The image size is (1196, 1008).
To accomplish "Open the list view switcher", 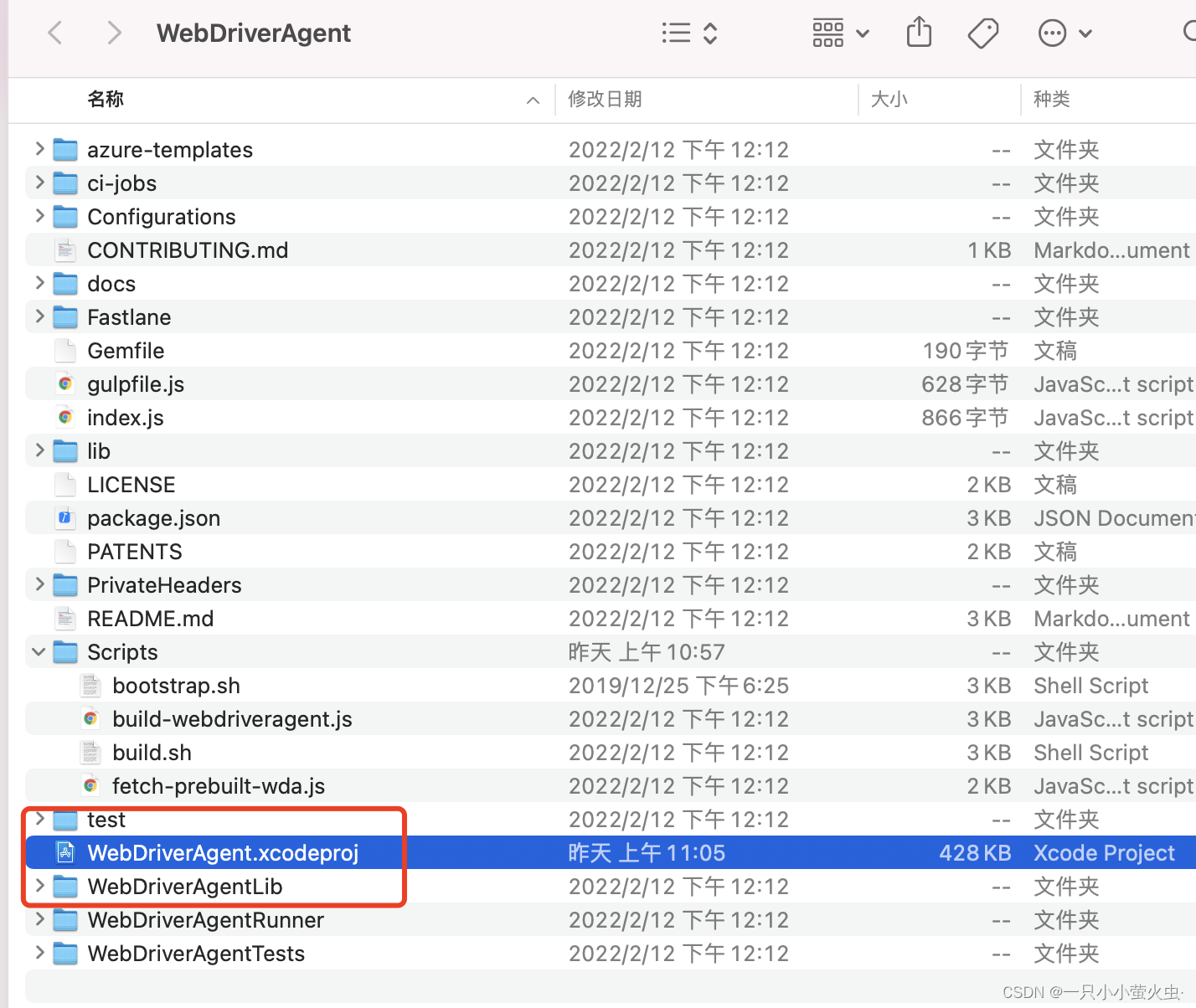I will (x=689, y=33).
